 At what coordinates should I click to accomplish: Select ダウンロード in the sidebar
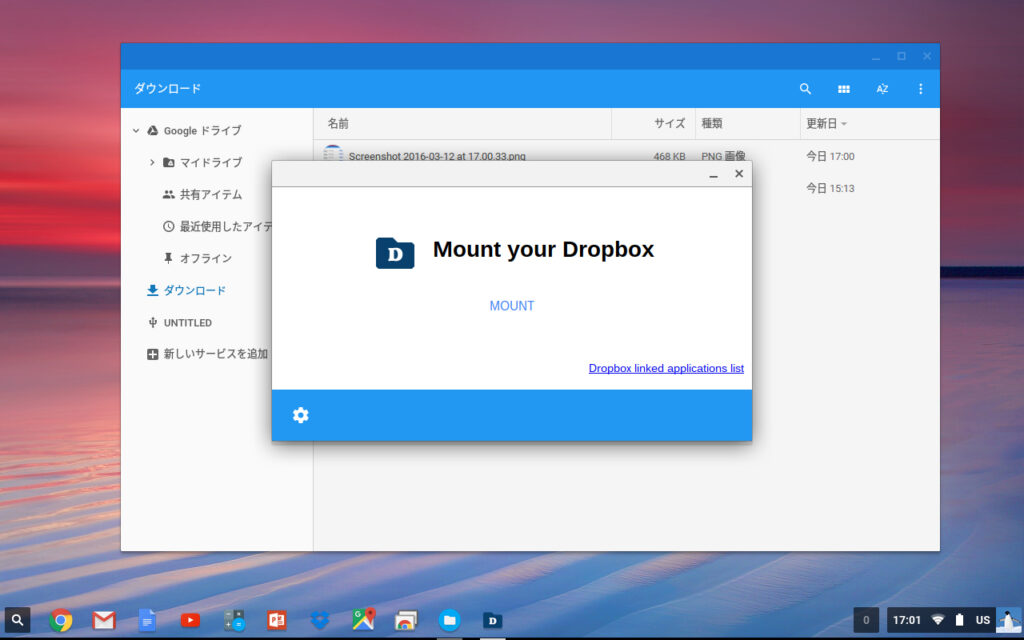pyautogui.click(x=186, y=290)
